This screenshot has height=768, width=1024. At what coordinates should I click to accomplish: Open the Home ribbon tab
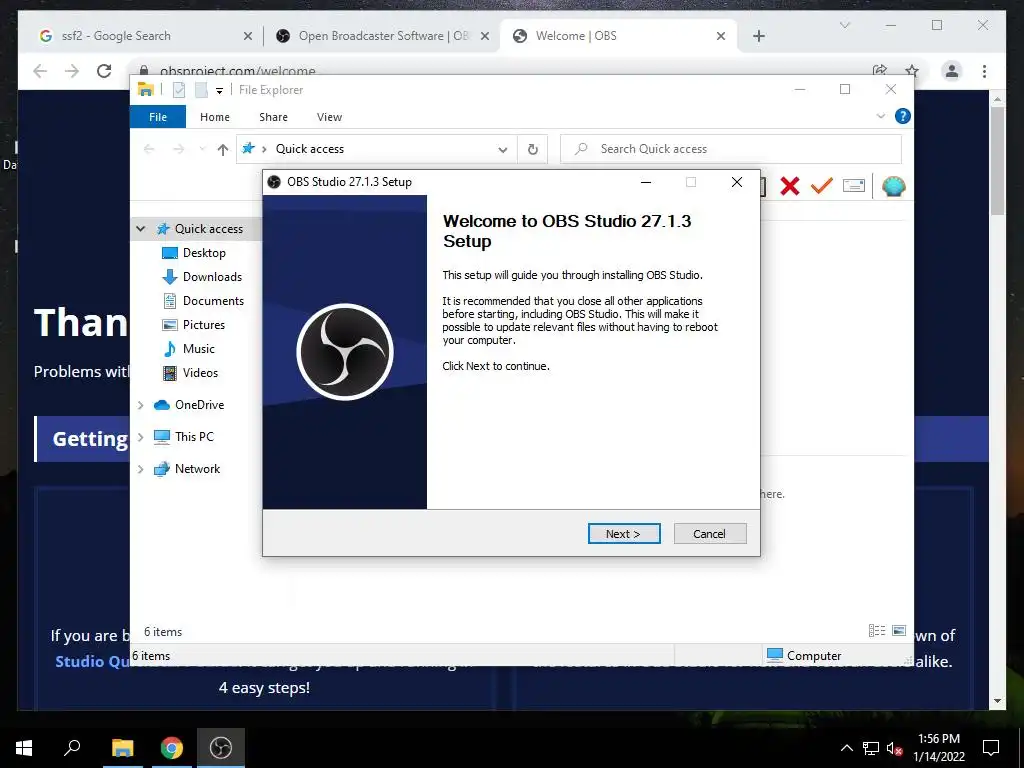coord(214,117)
